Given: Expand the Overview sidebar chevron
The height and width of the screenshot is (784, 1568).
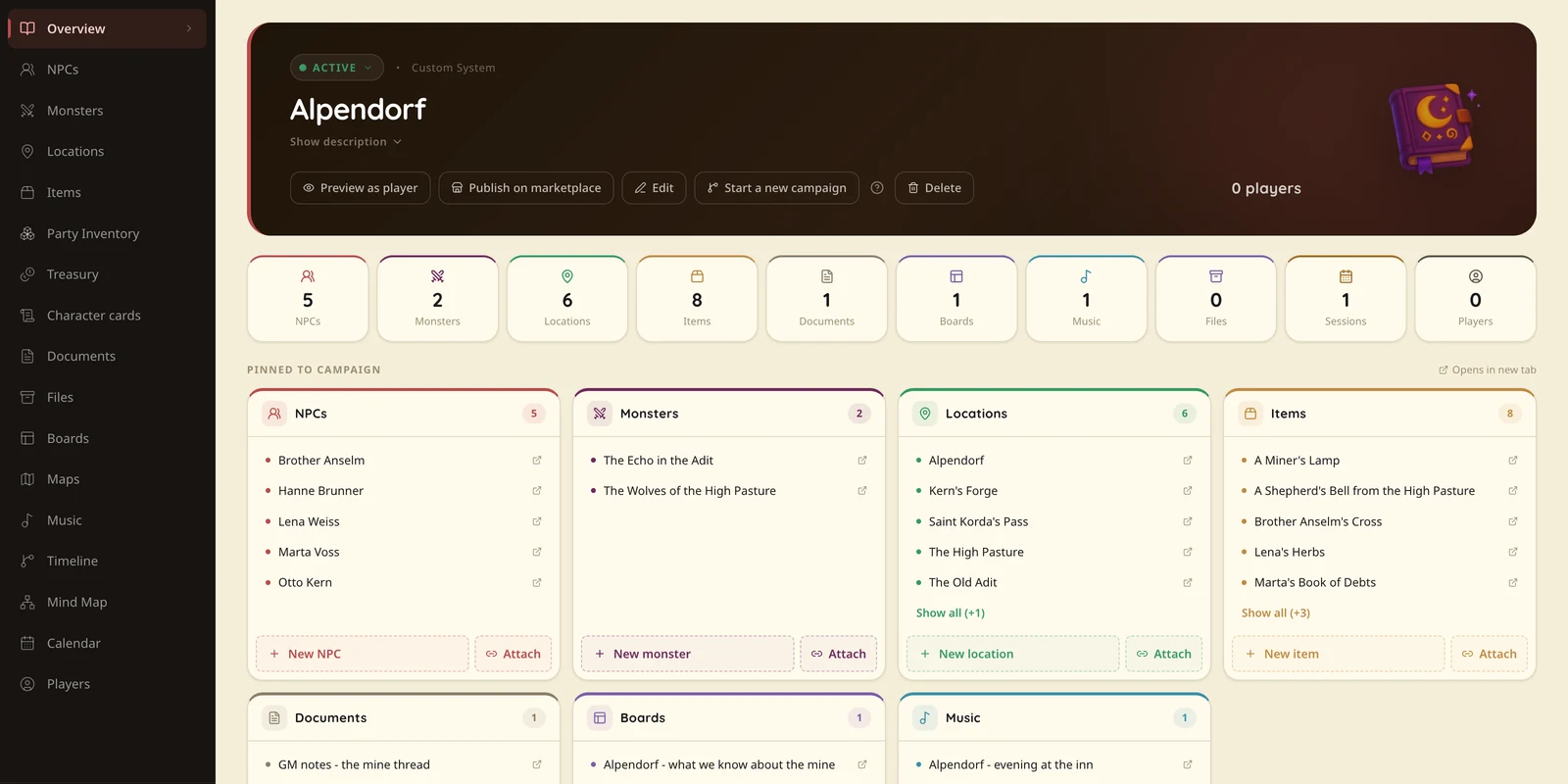Looking at the screenshot, I should (189, 28).
